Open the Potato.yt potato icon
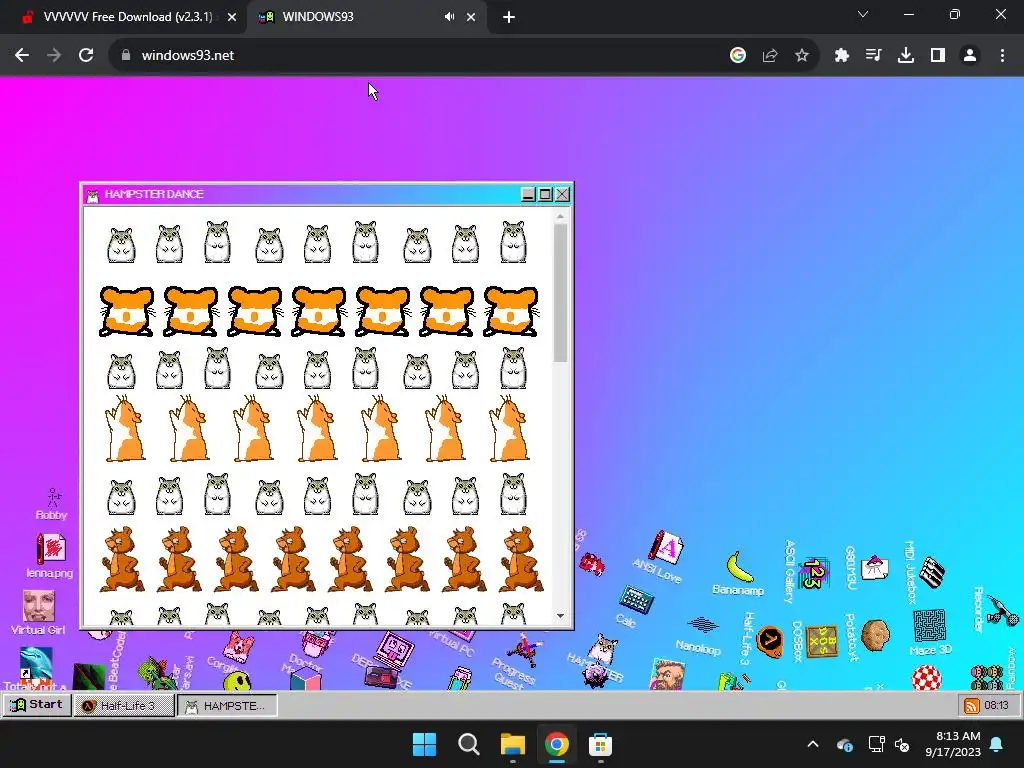This screenshot has width=1024, height=768. pos(875,635)
